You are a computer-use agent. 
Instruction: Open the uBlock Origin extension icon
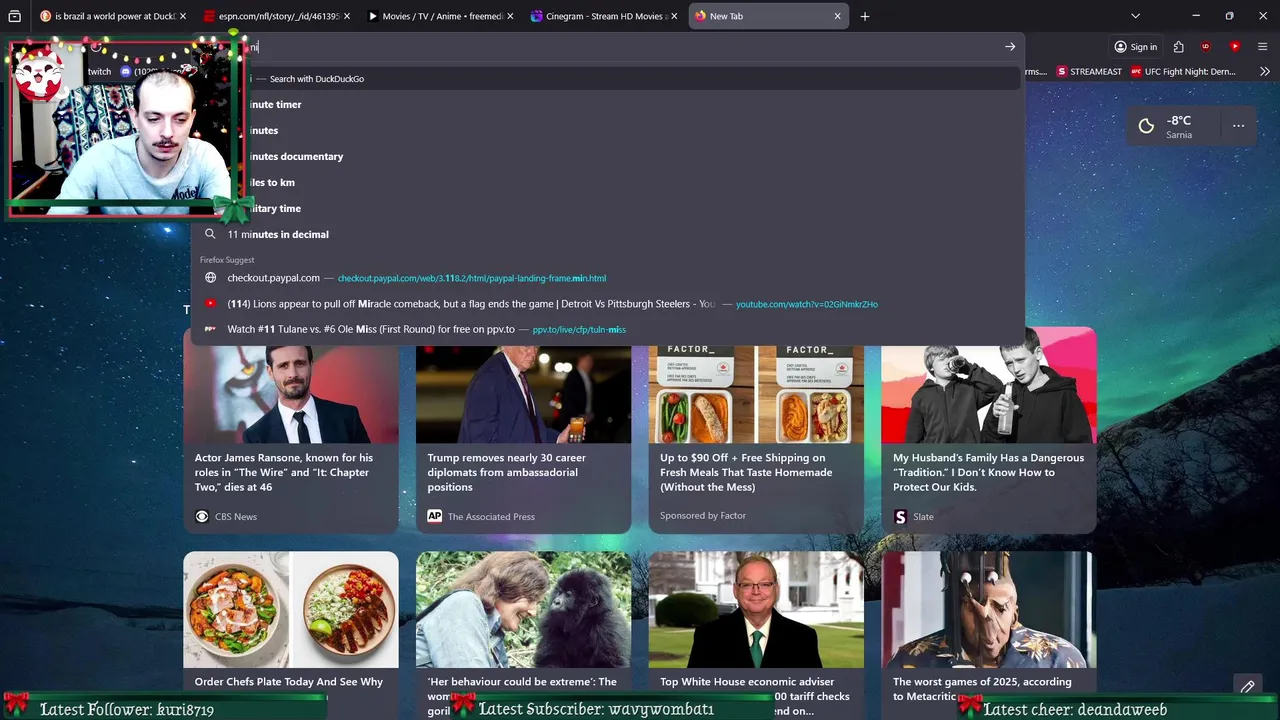pyautogui.click(x=1205, y=47)
